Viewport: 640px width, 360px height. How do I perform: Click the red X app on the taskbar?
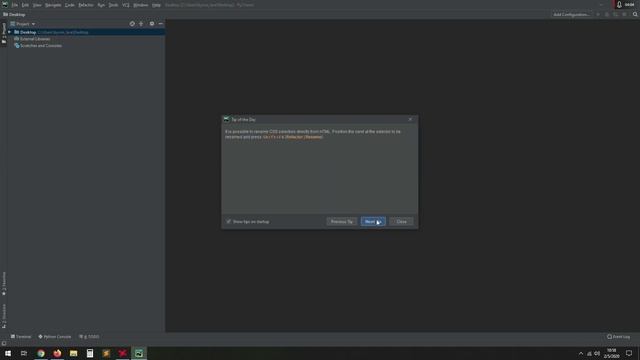tap(122, 353)
